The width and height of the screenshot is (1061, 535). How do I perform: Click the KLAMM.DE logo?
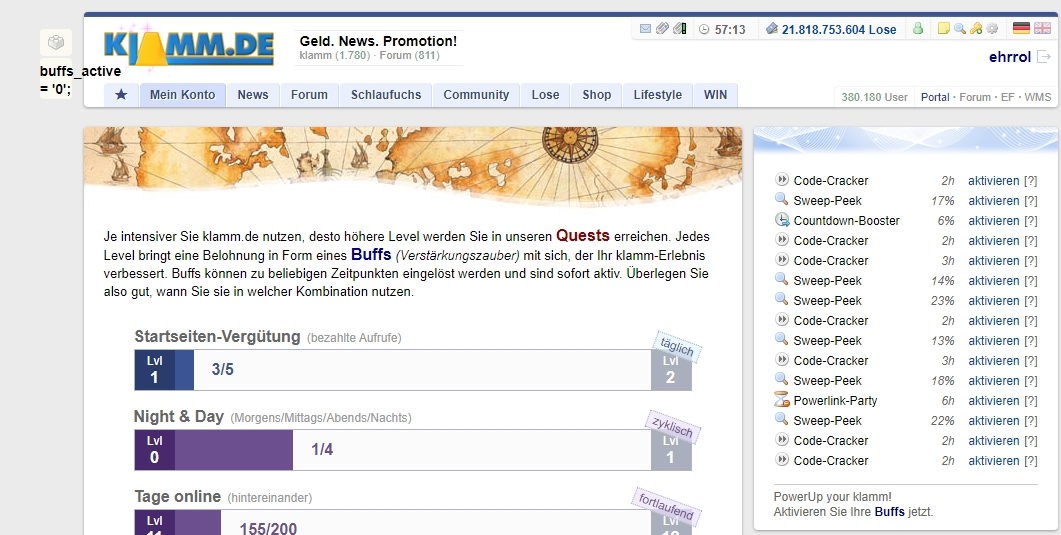click(189, 46)
